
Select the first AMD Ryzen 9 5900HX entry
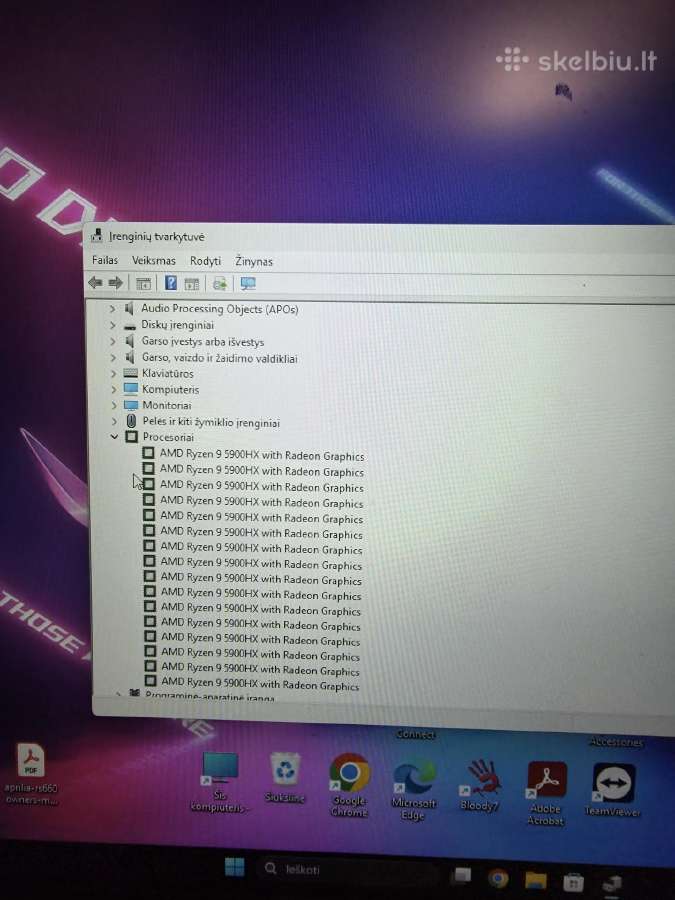point(262,456)
